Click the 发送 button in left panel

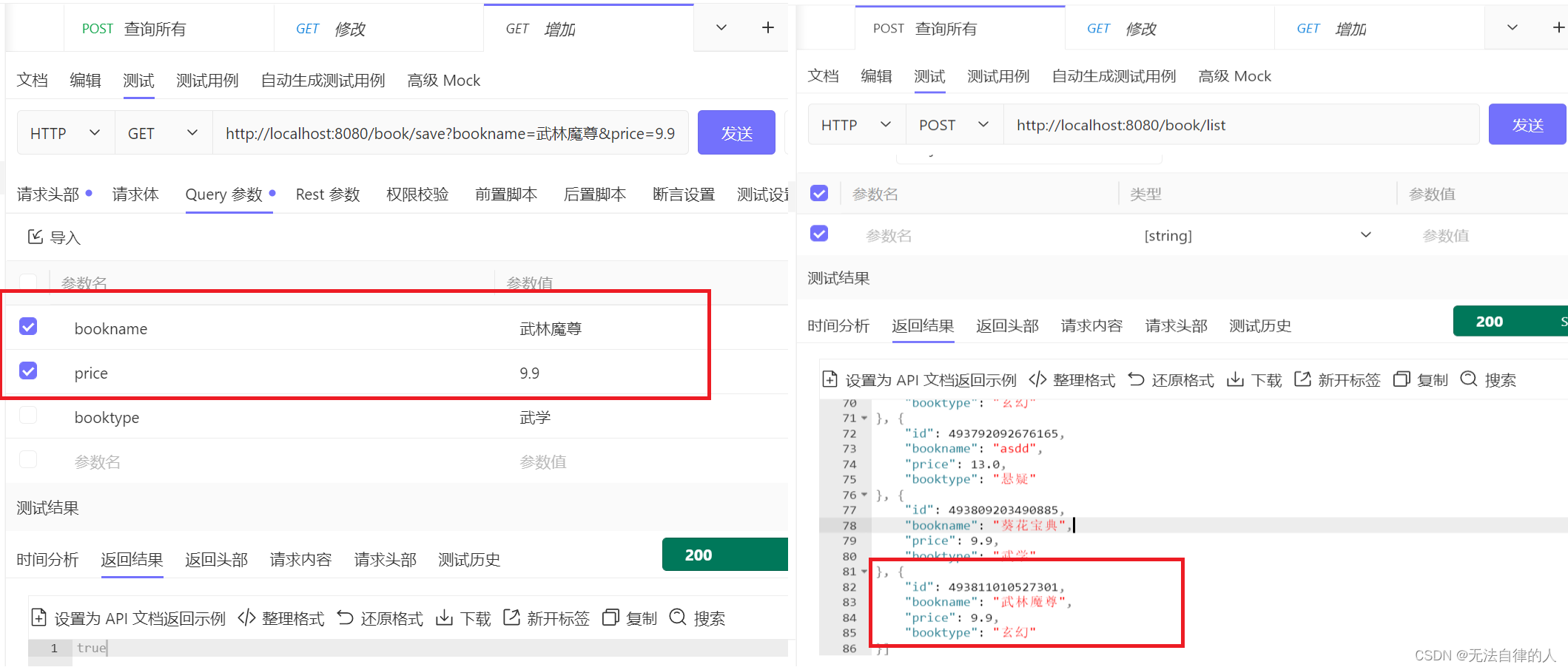click(736, 132)
